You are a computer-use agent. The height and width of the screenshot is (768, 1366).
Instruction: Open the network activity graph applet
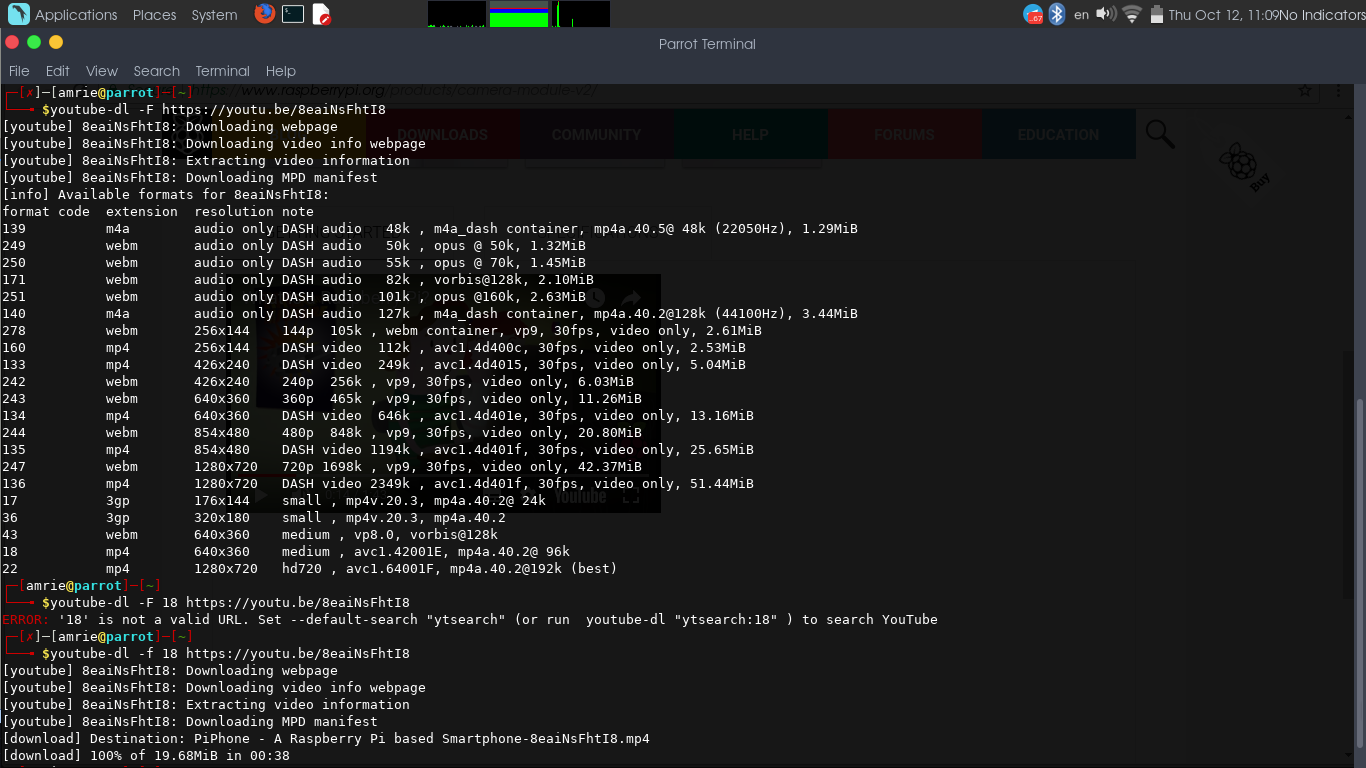tap(581, 14)
